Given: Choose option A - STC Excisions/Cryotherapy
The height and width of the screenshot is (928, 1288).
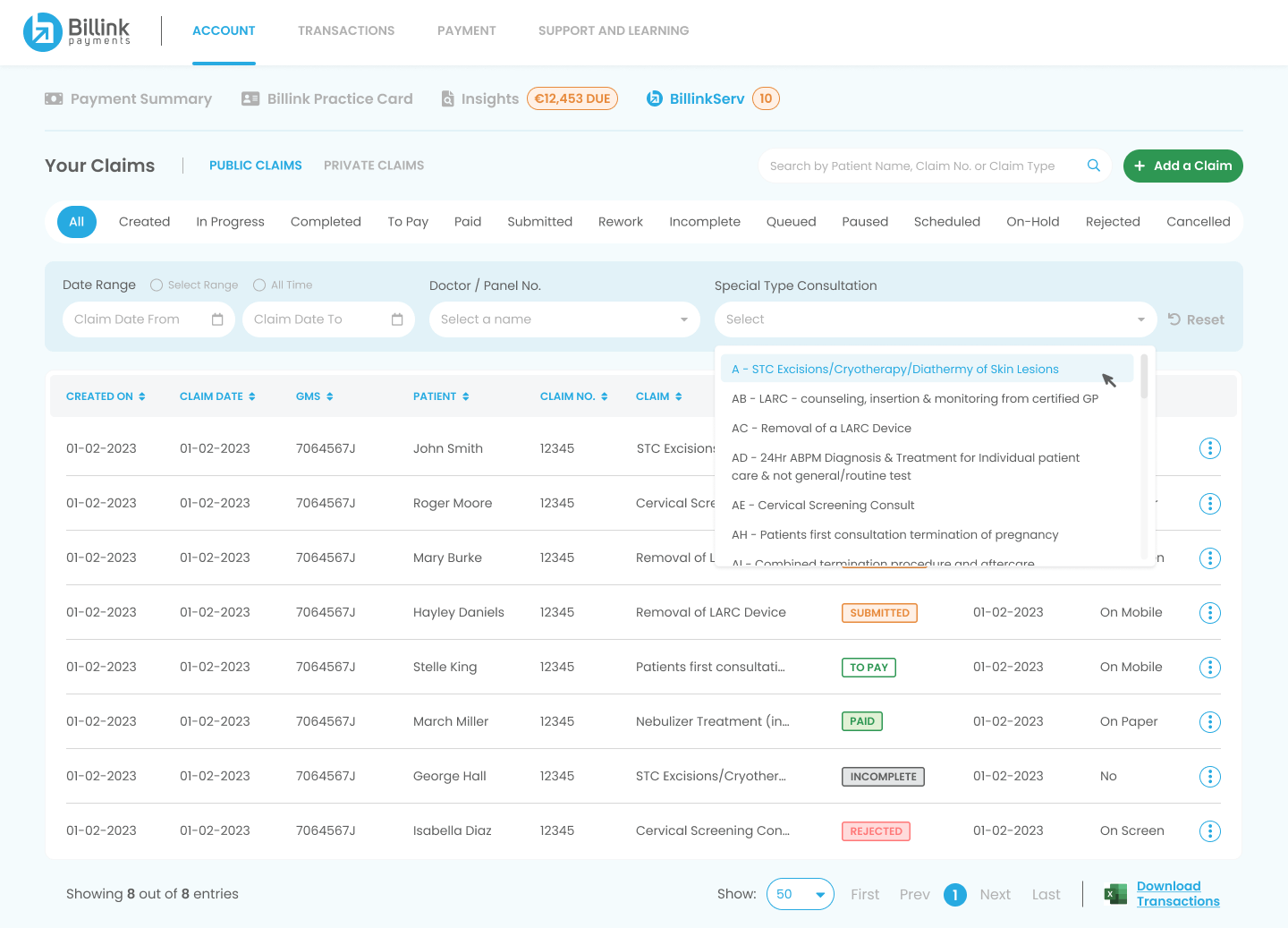Looking at the screenshot, I should click(x=927, y=369).
